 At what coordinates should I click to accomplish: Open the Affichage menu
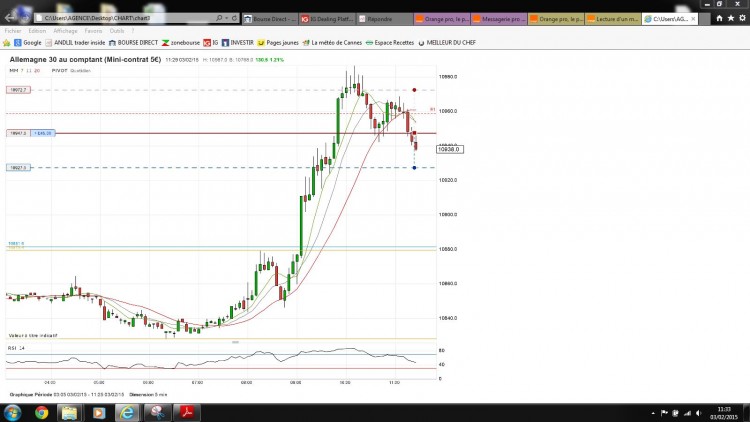[x=65, y=31]
